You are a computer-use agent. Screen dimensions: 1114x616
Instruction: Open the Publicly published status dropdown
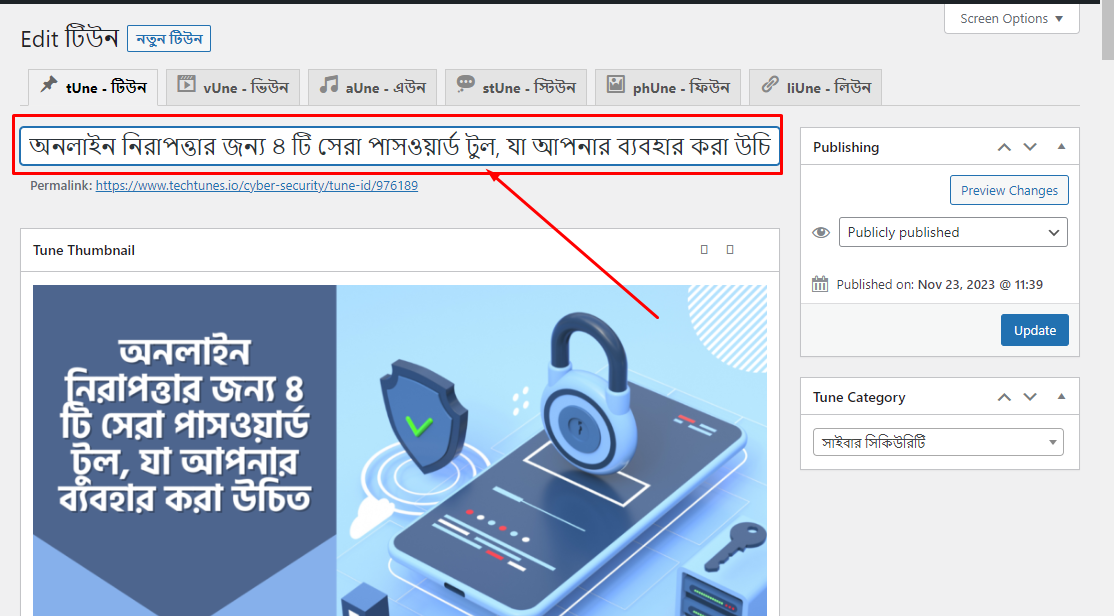(952, 232)
